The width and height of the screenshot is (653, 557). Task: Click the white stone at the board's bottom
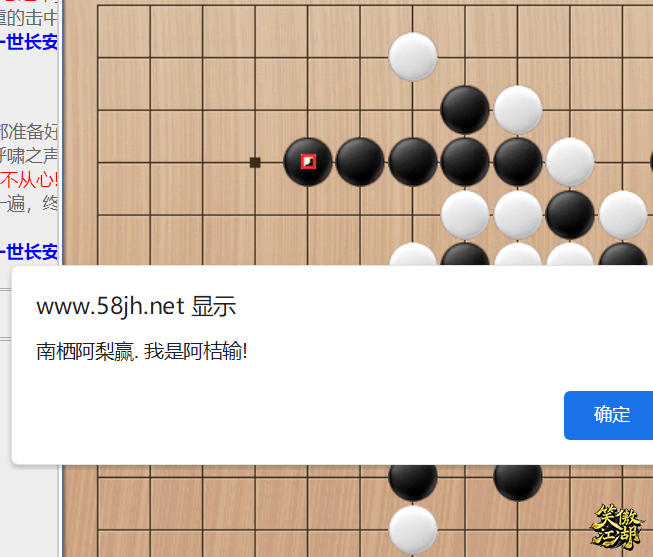[413, 530]
